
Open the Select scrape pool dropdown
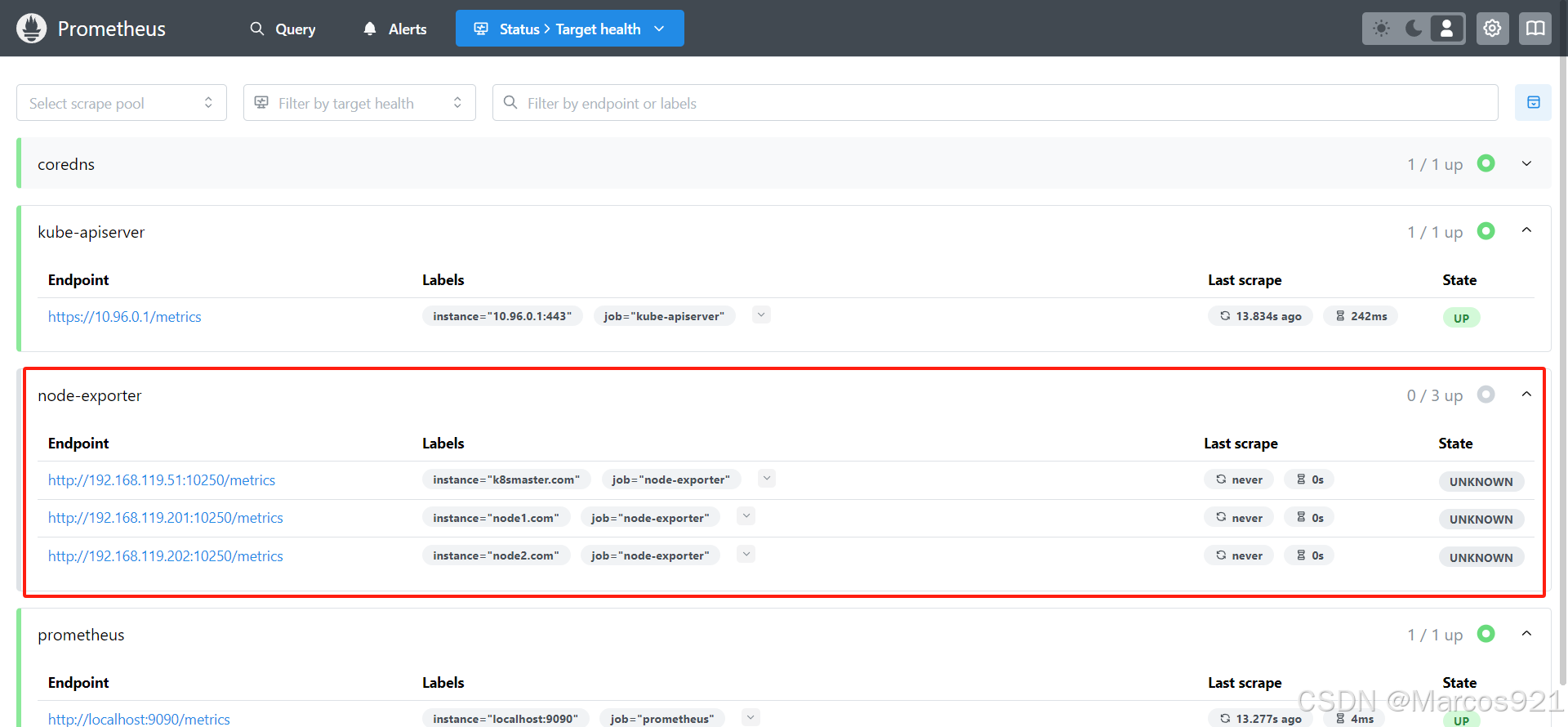[x=122, y=103]
